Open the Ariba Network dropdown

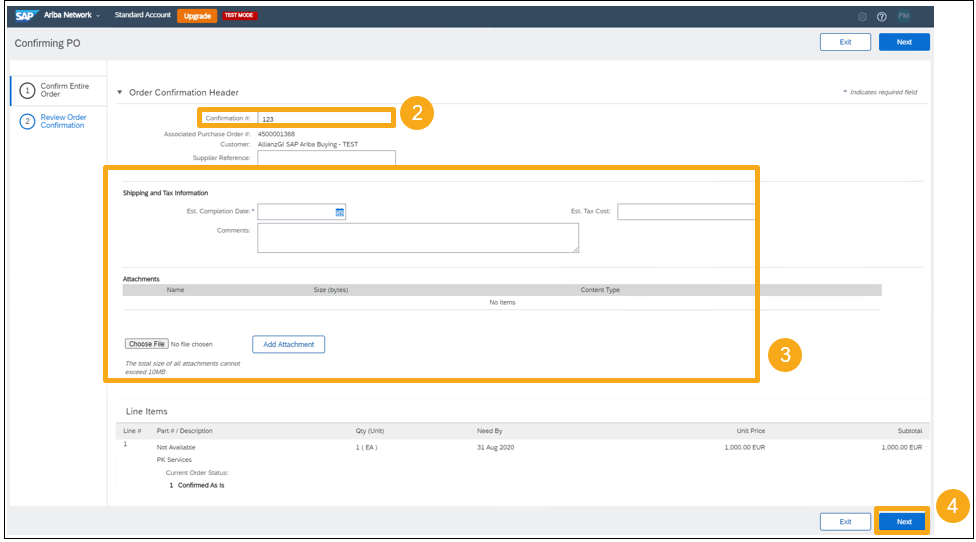tap(72, 15)
